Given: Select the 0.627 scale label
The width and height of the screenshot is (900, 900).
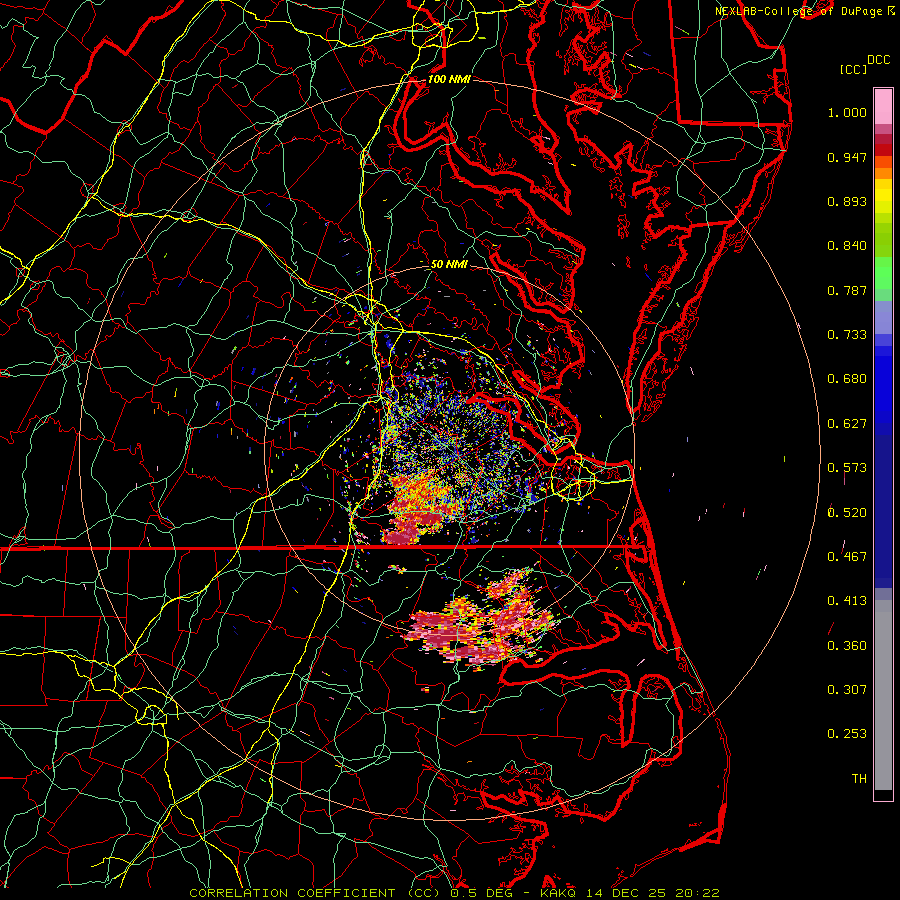Looking at the screenshot, I should tap(847, 424).
